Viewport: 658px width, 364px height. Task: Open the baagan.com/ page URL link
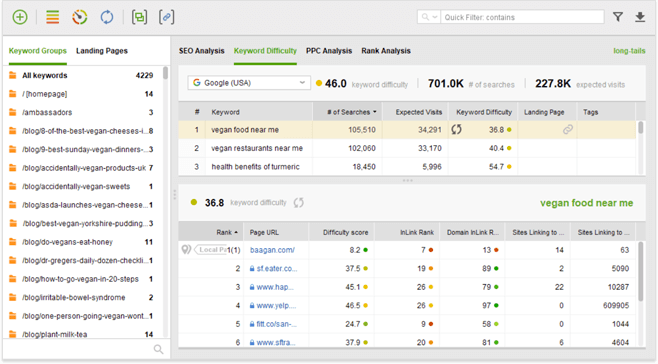point(272,250)
